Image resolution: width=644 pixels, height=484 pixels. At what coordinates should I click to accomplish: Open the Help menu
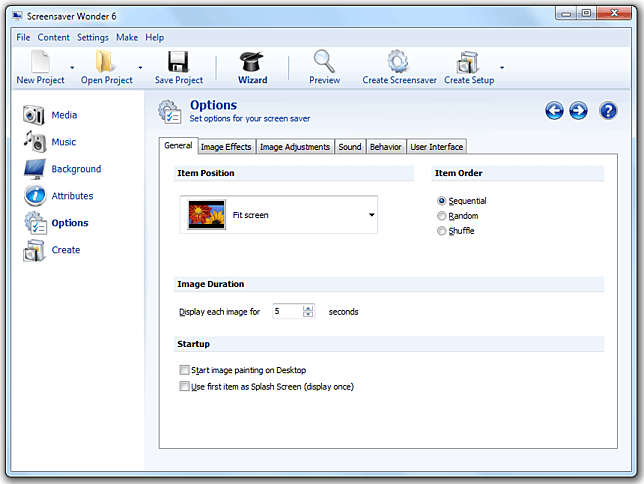point(154,37)
